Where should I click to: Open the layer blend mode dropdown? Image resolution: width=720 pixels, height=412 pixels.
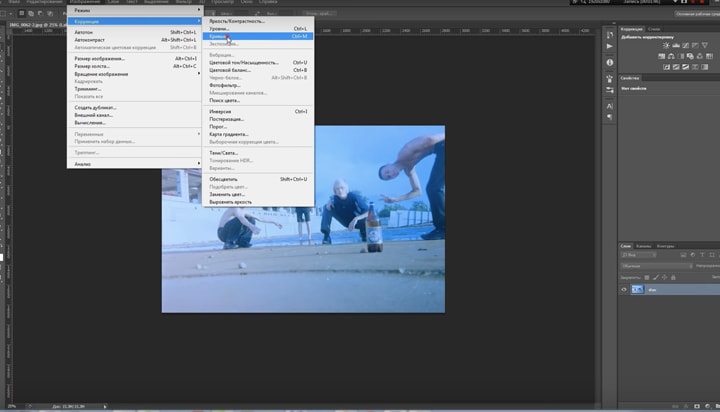pyautogui.click(x=656, y=266)
